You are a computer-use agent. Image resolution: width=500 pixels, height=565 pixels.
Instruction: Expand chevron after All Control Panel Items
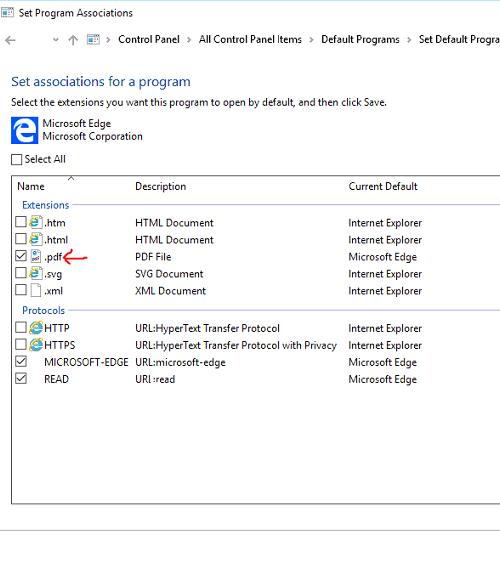point(311,40)
